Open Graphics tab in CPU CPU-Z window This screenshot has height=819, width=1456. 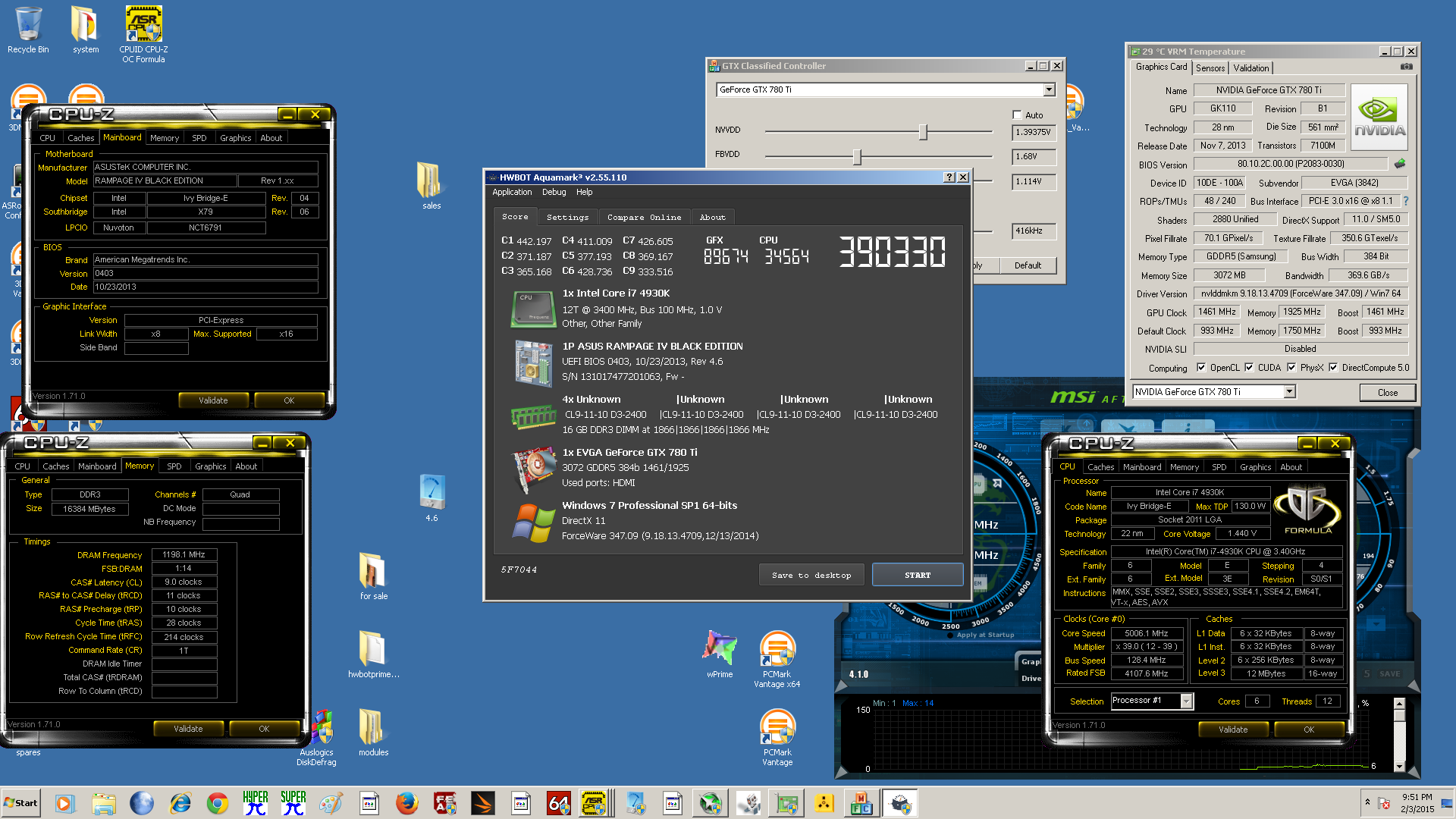coord(1255,467)
